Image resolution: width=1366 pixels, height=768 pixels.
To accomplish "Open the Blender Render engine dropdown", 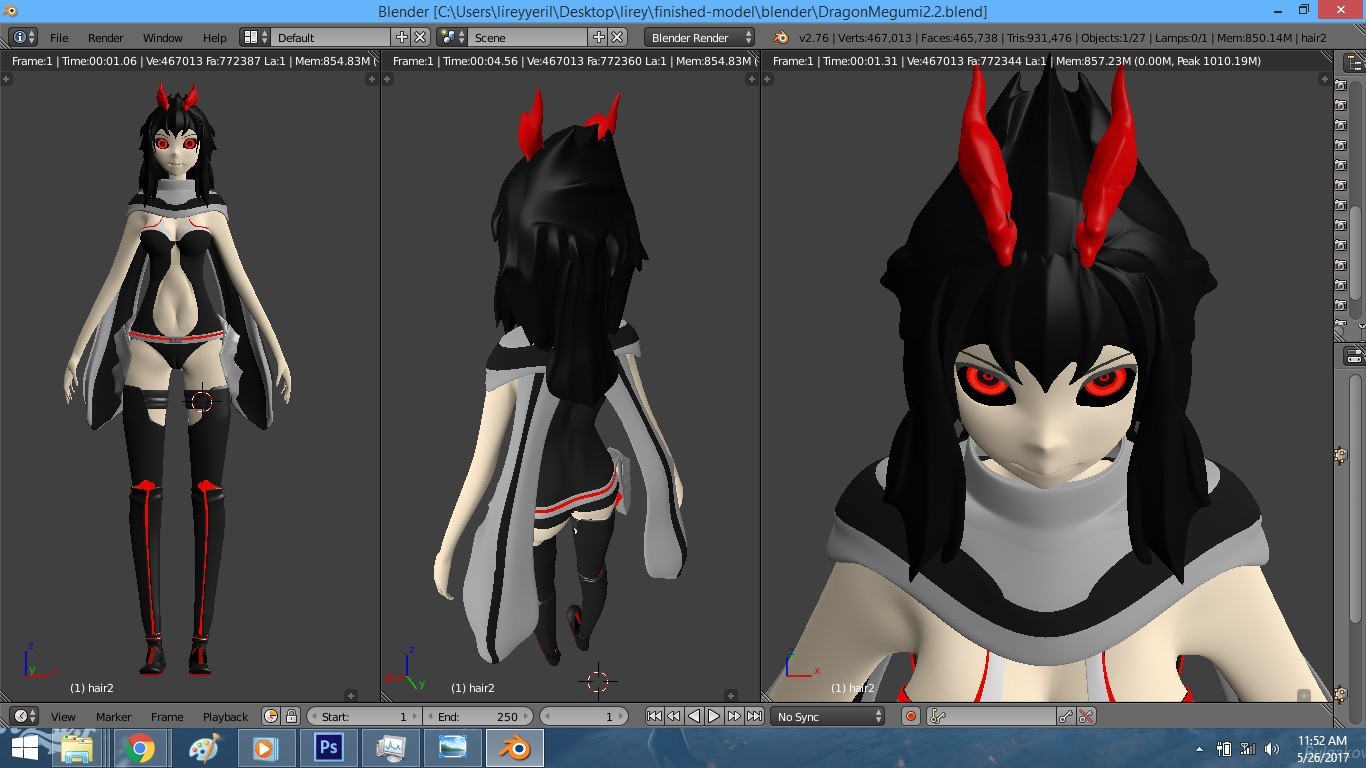I will coord(700,37).
